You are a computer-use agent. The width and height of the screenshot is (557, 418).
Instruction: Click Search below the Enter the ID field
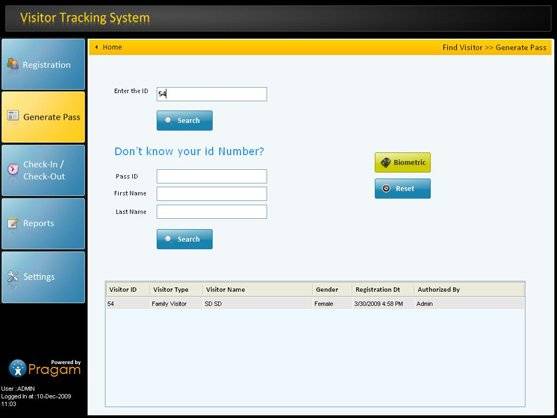pos(185,120)
